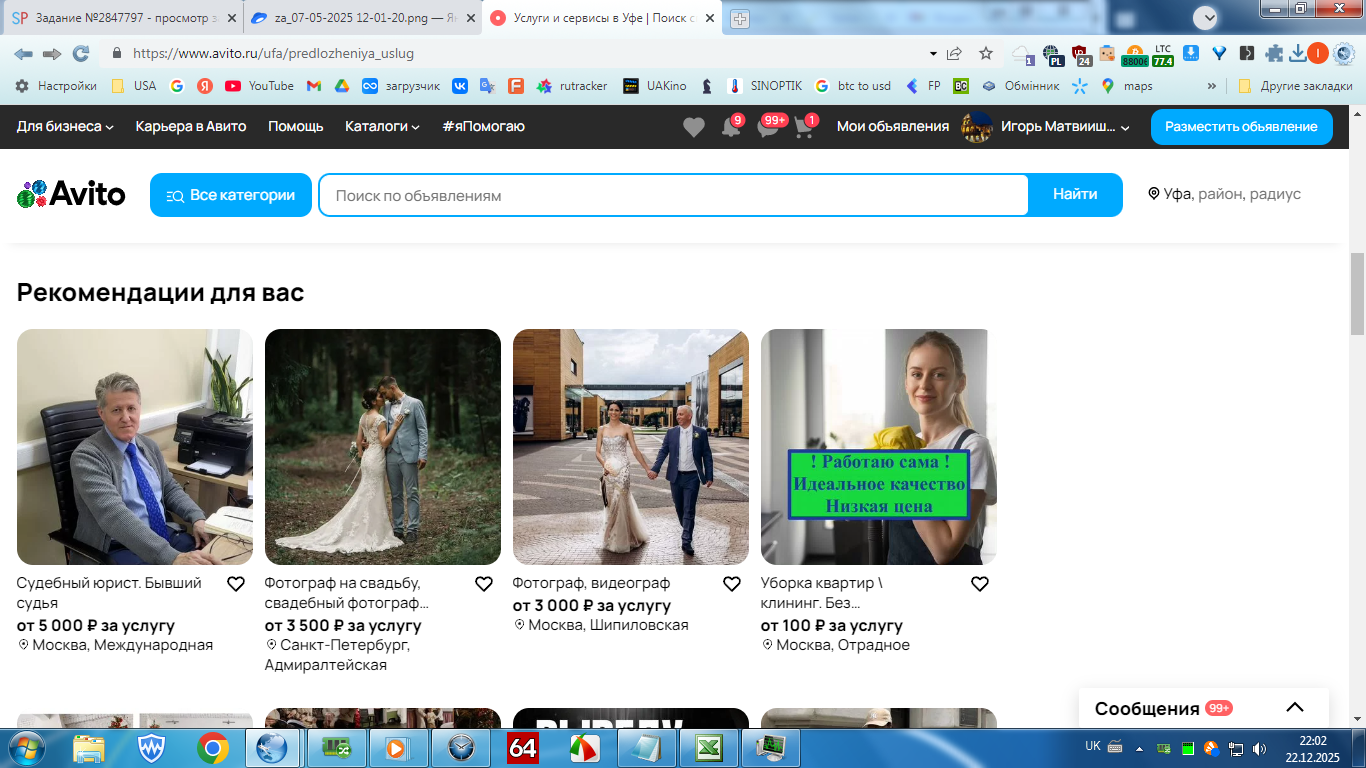Screen dimensions: 1366x768
Task: Switch to the za_07-05-2025 tab
Action: coord(362,19)
